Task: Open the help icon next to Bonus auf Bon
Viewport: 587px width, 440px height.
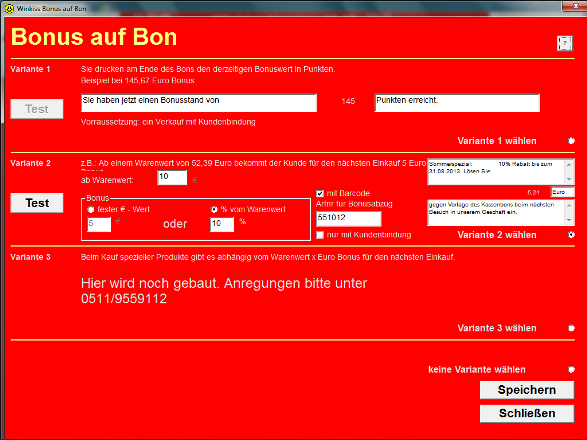Action: [x=565, y=43]
